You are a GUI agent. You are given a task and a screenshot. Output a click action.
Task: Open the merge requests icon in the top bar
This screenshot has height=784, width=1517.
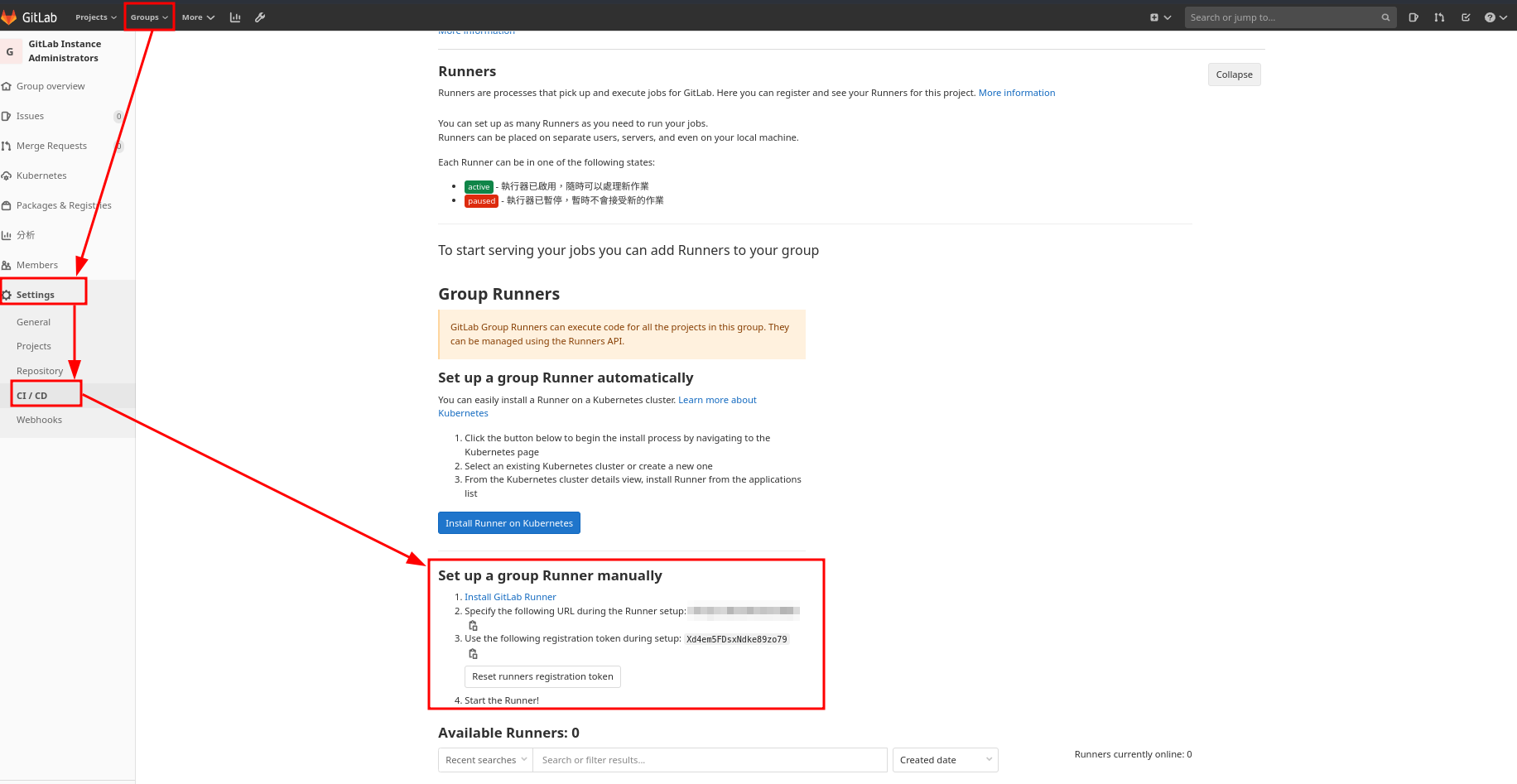(1439, 17)
